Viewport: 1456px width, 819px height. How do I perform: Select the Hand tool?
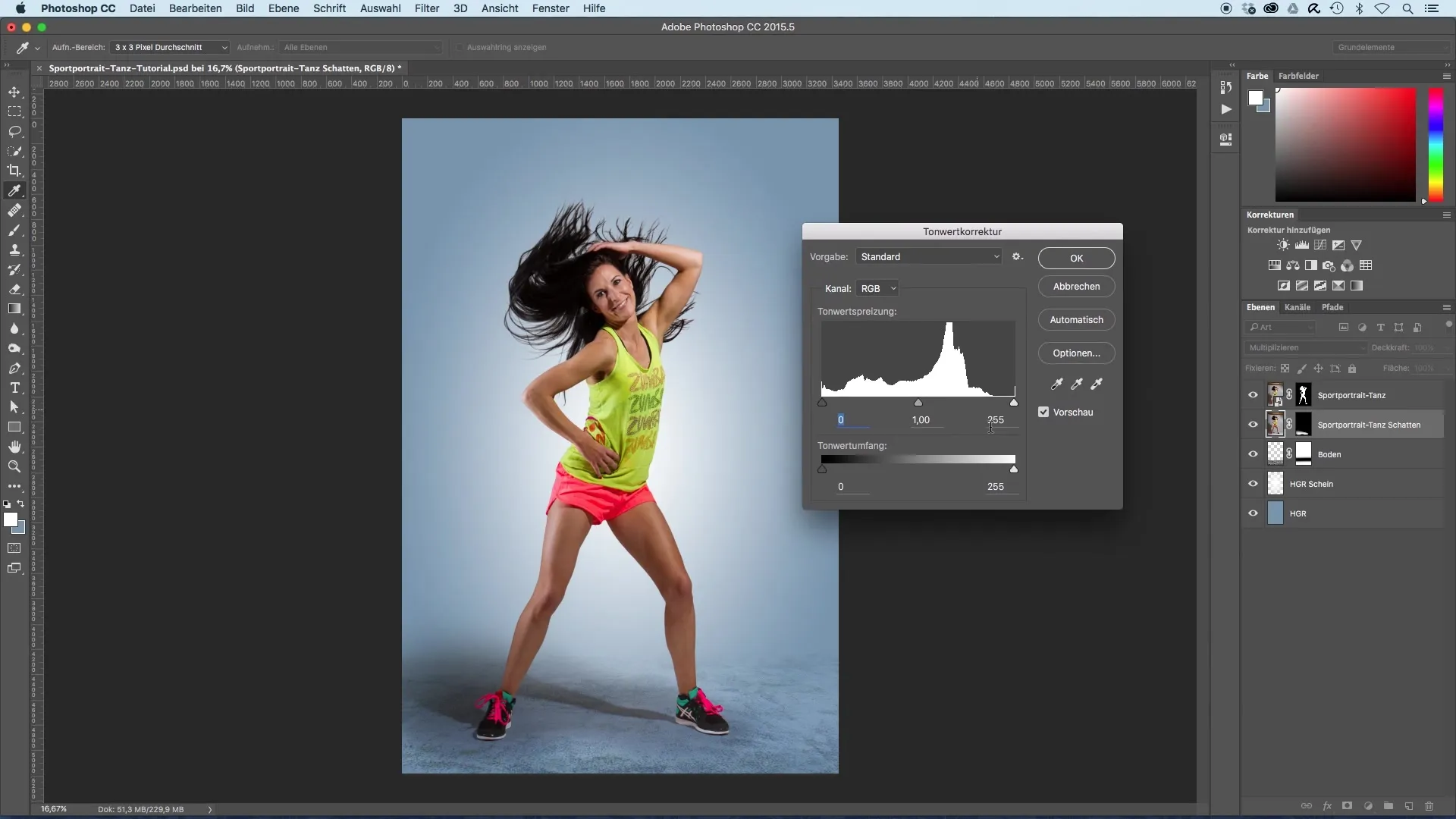(14, 447)
